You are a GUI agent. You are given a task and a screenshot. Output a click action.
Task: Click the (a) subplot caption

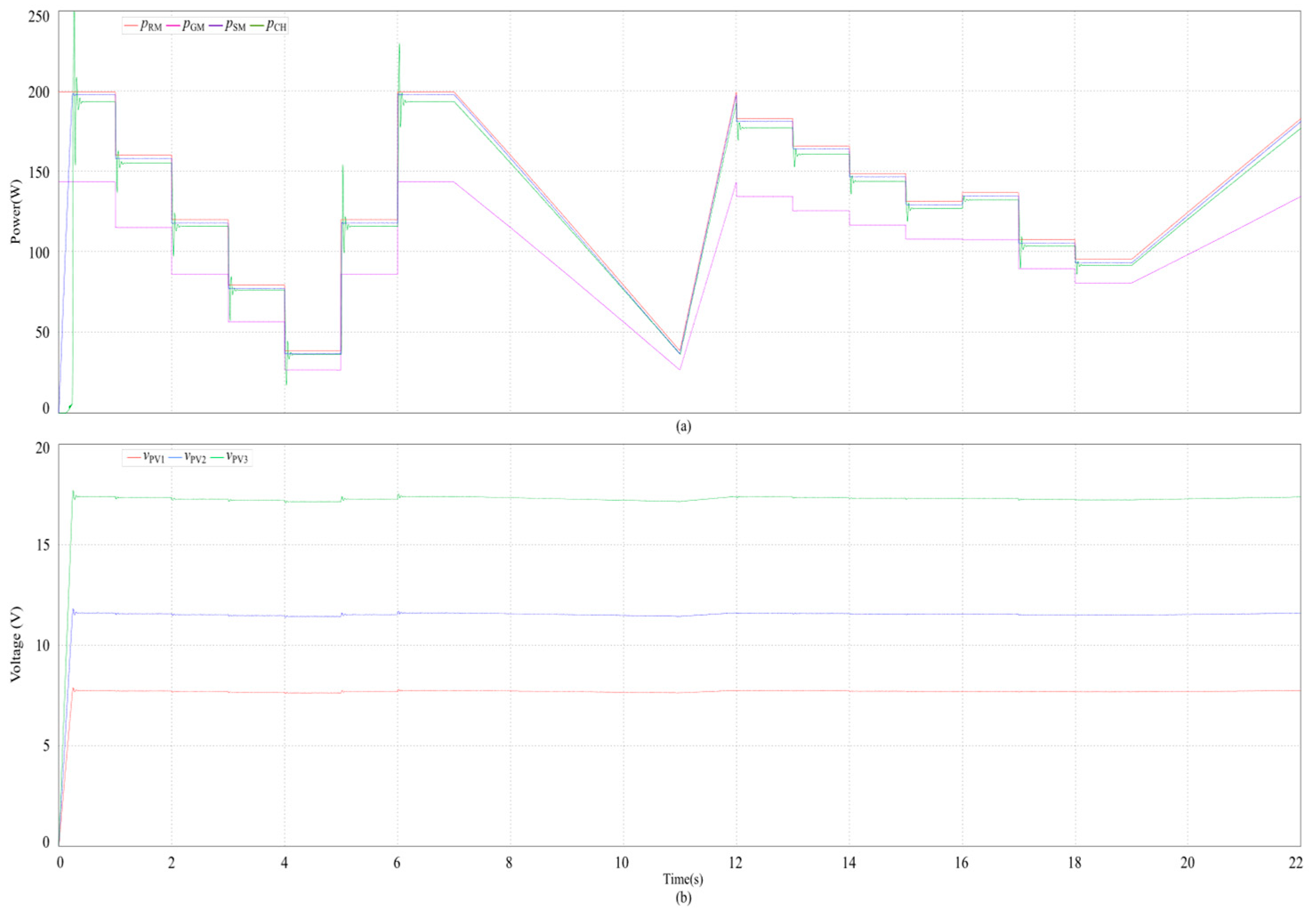[684, 426]
